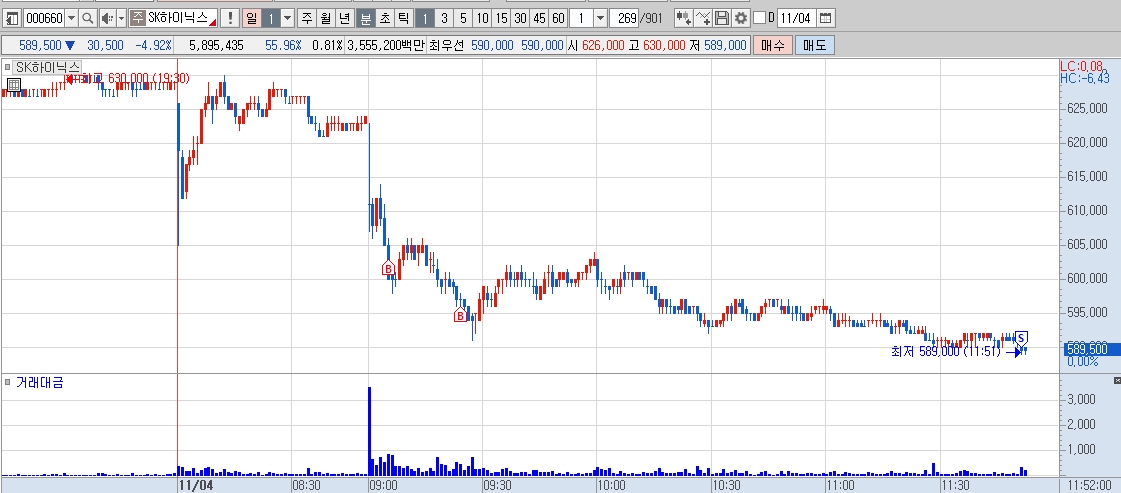Click the speaker sound alert icon
The width and height of the screenshot is (1121, 493).
pos(106,18)
